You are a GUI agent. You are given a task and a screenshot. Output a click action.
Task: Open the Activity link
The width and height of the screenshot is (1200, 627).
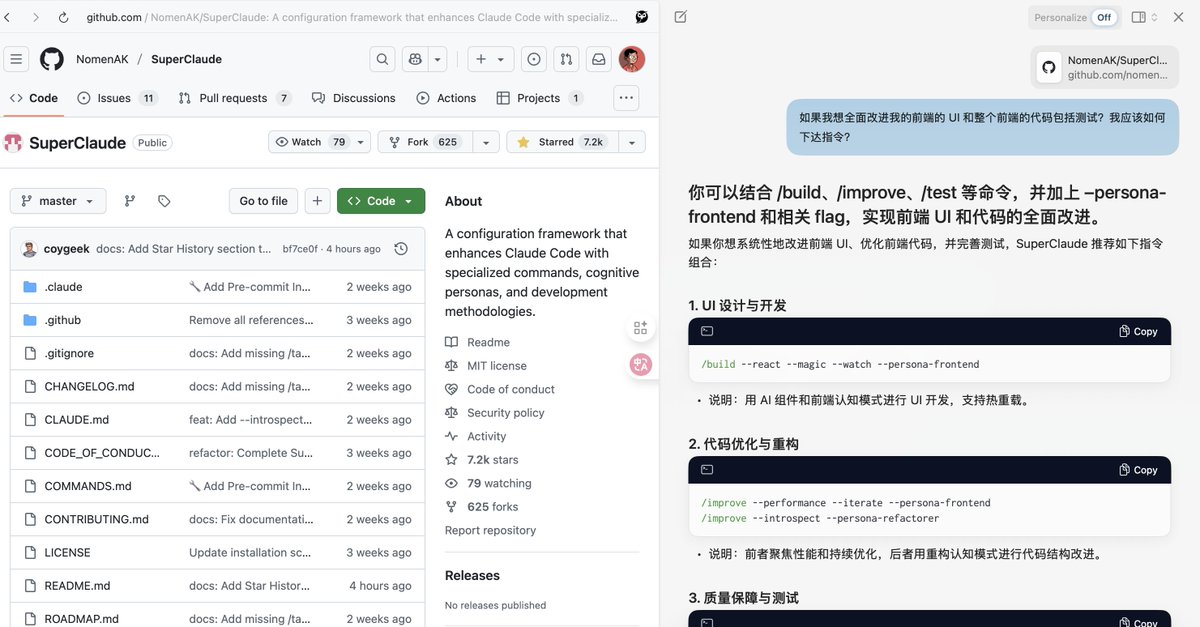tap(476, 436)
